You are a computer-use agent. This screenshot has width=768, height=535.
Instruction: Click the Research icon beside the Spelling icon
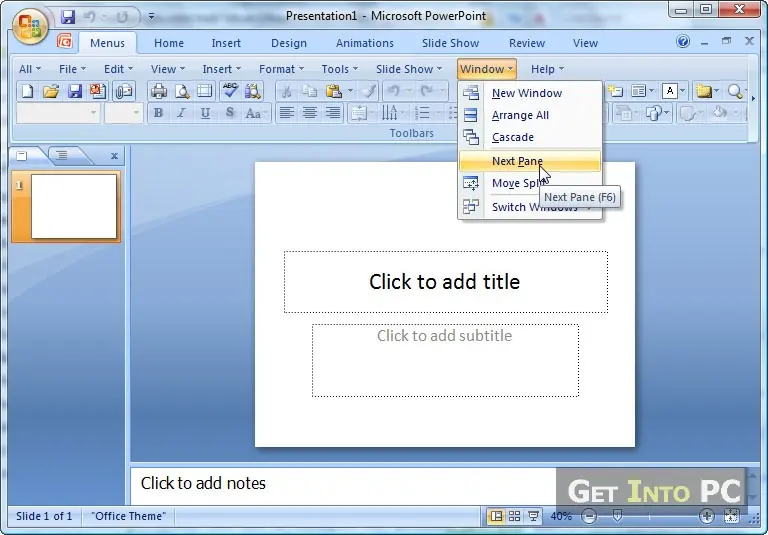(x=253, y=91)
